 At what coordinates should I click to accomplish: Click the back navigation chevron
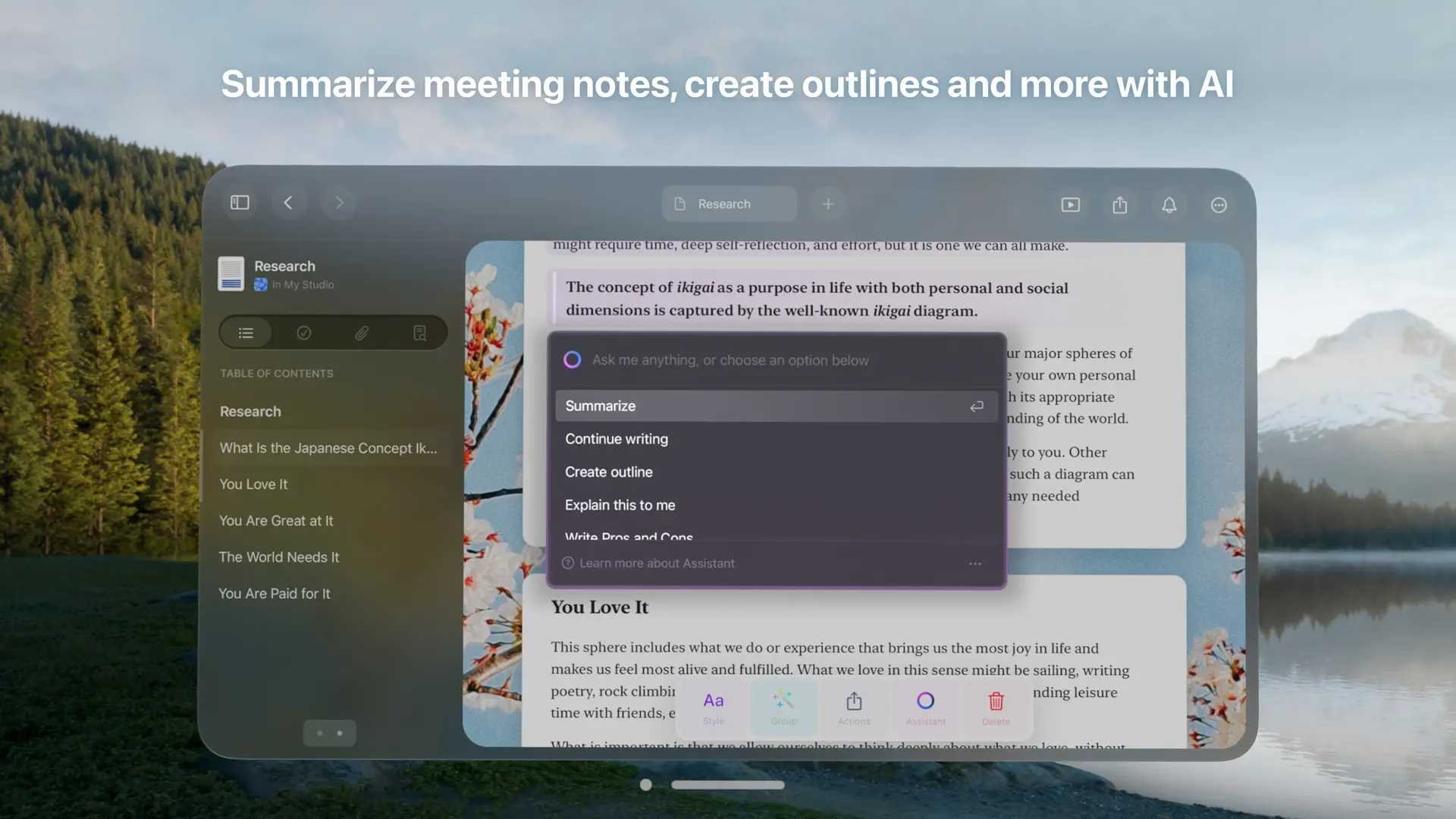point(289,202)
